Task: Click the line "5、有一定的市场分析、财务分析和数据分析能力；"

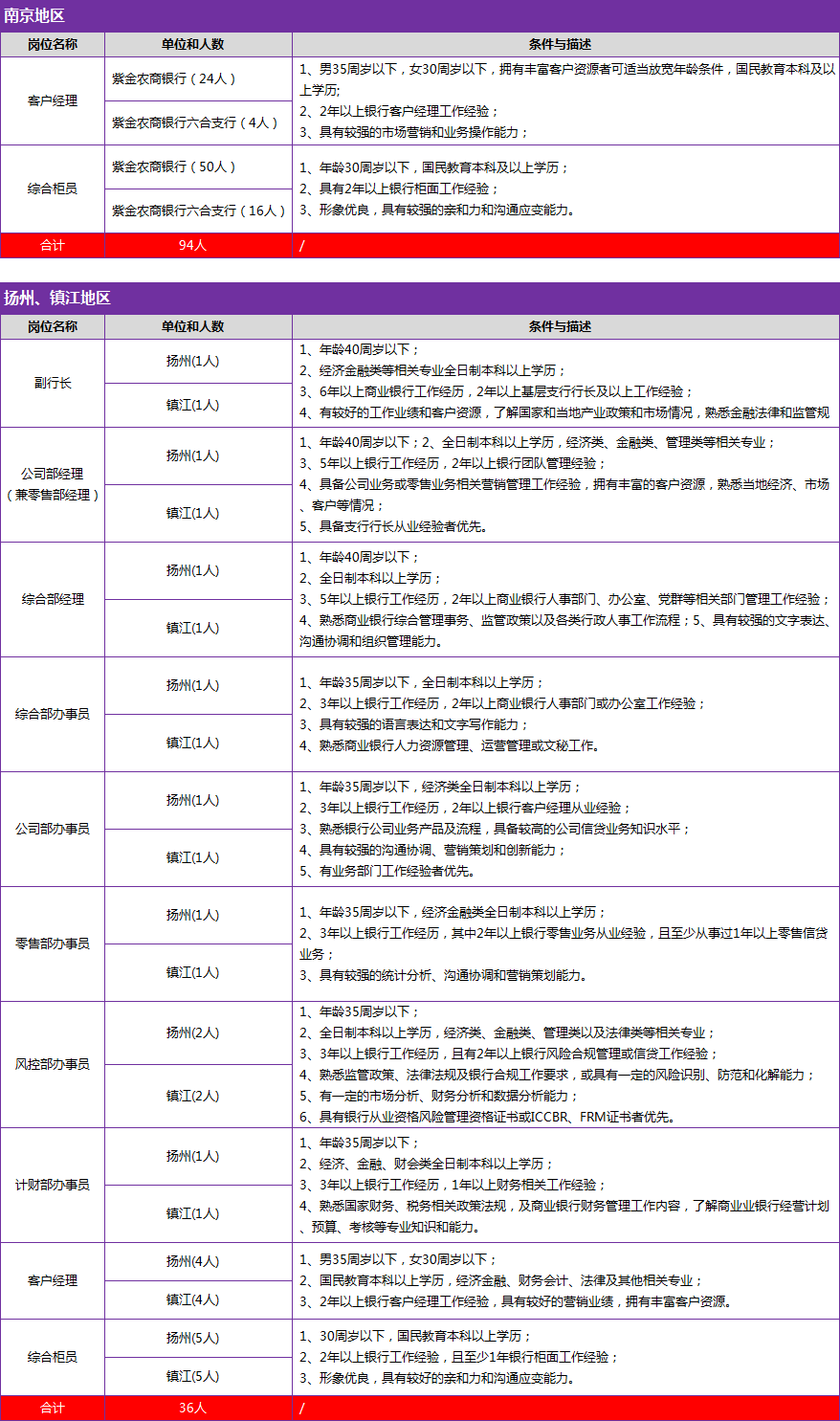Action: pos(439,1096)
